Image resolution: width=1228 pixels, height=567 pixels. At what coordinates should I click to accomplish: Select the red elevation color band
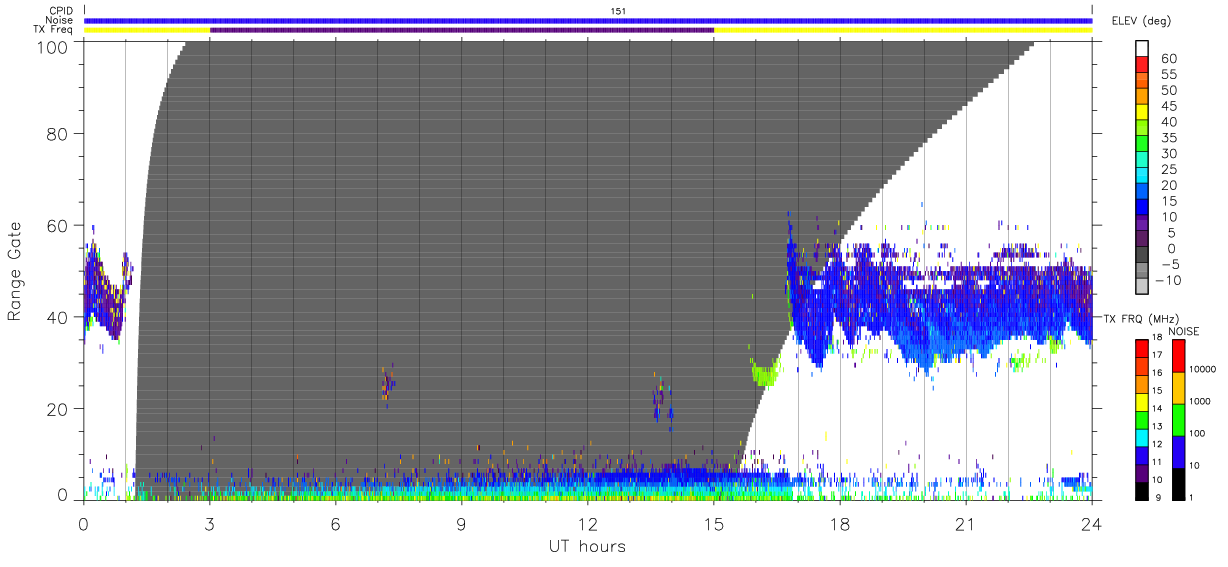point(1144,65)
